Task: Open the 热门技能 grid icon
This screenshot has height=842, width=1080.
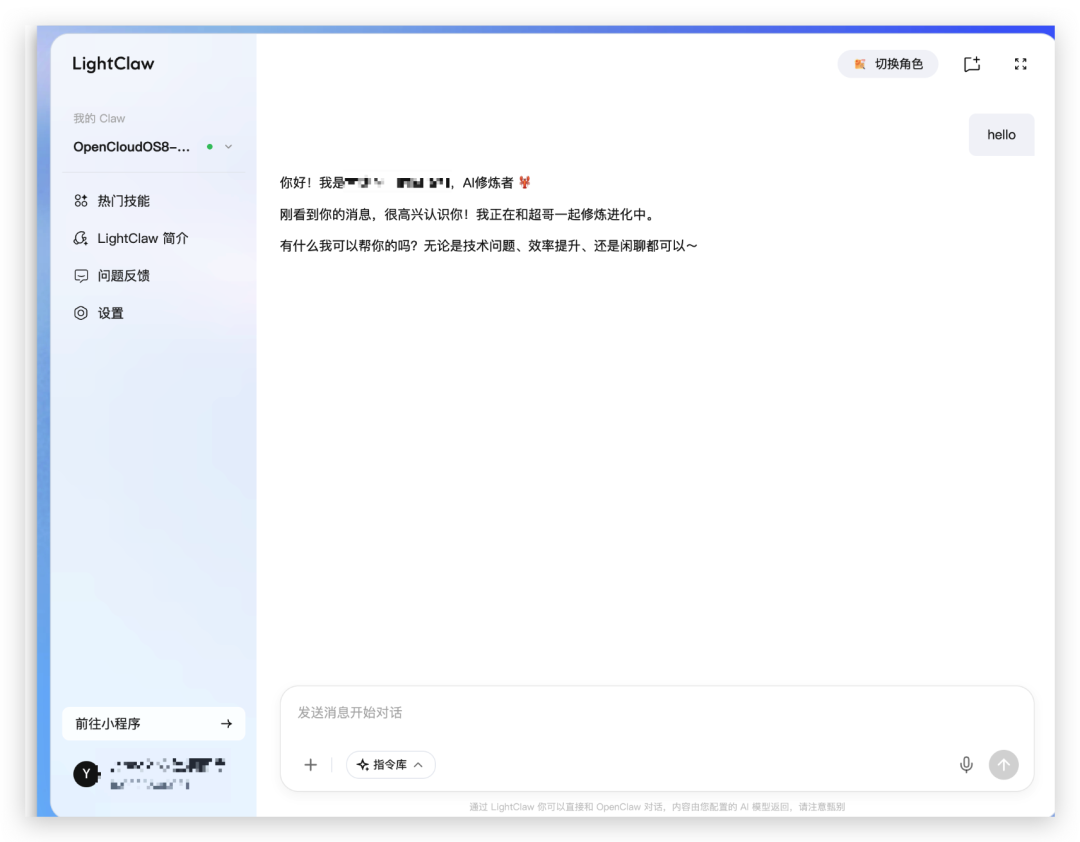Action: (81, 201)
